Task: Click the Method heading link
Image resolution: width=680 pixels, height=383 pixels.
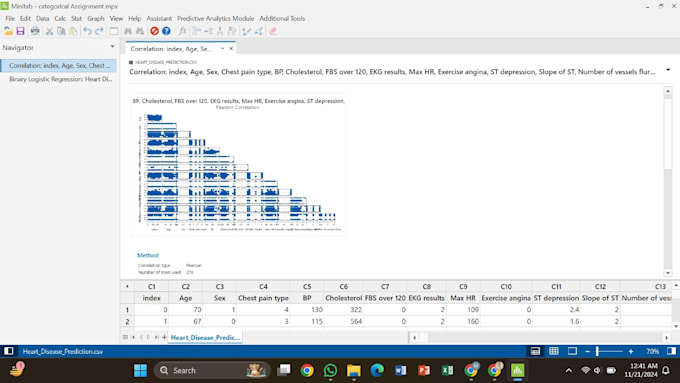Action: coord(148,255)
